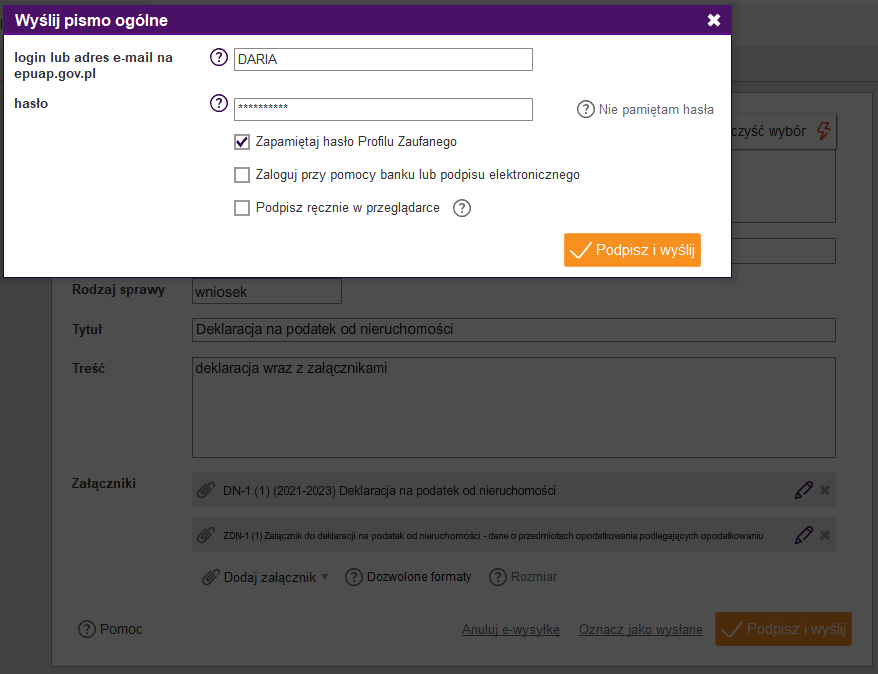Open the Rodzaj sprawy field
Viewport: 878px width, 674px height.
[267, 292]
